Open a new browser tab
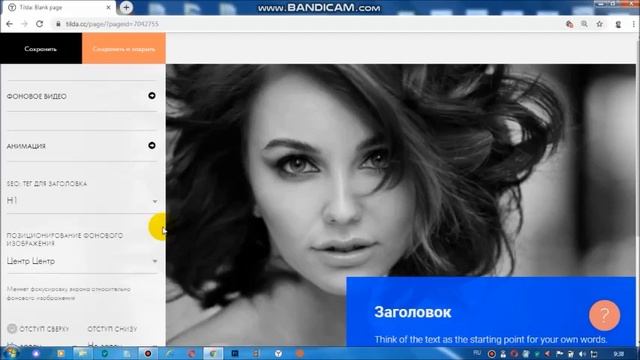The height and width of the screenshot is (360, 640). tap(126, 7)
